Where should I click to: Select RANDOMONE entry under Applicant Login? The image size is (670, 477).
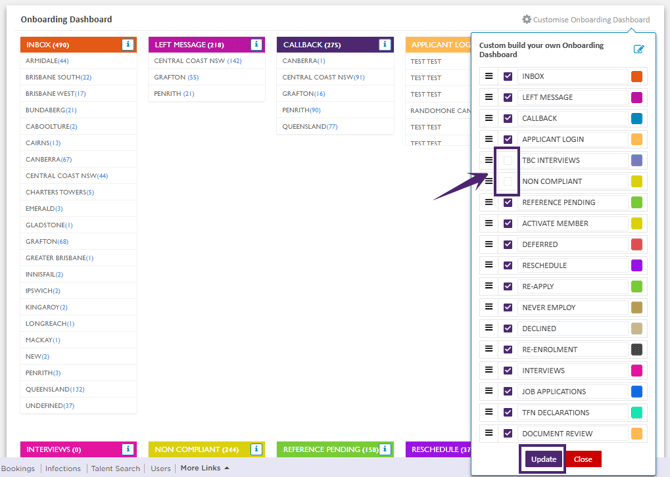pyautogui.click(x=440, y=111)
